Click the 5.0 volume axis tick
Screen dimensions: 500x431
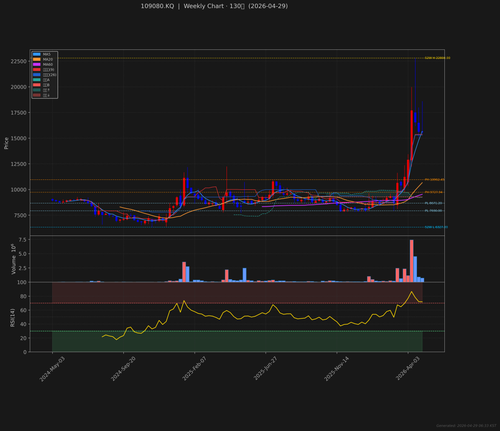coord(23,254)
